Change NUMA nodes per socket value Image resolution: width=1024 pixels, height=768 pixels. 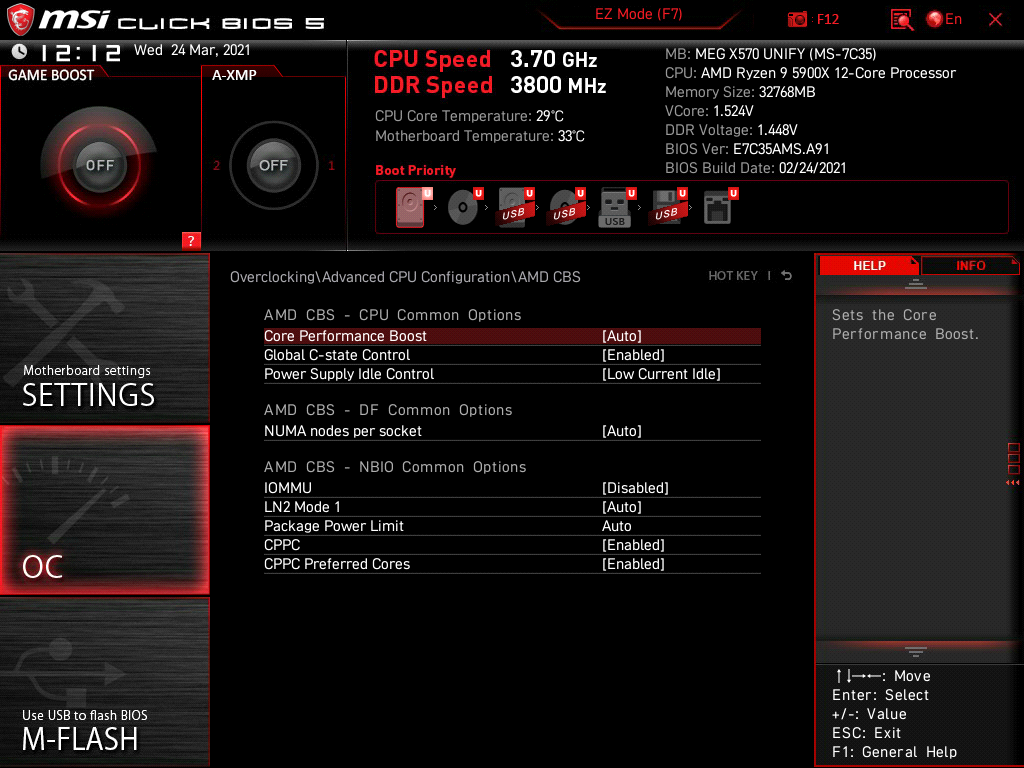[x=622, y=431]
